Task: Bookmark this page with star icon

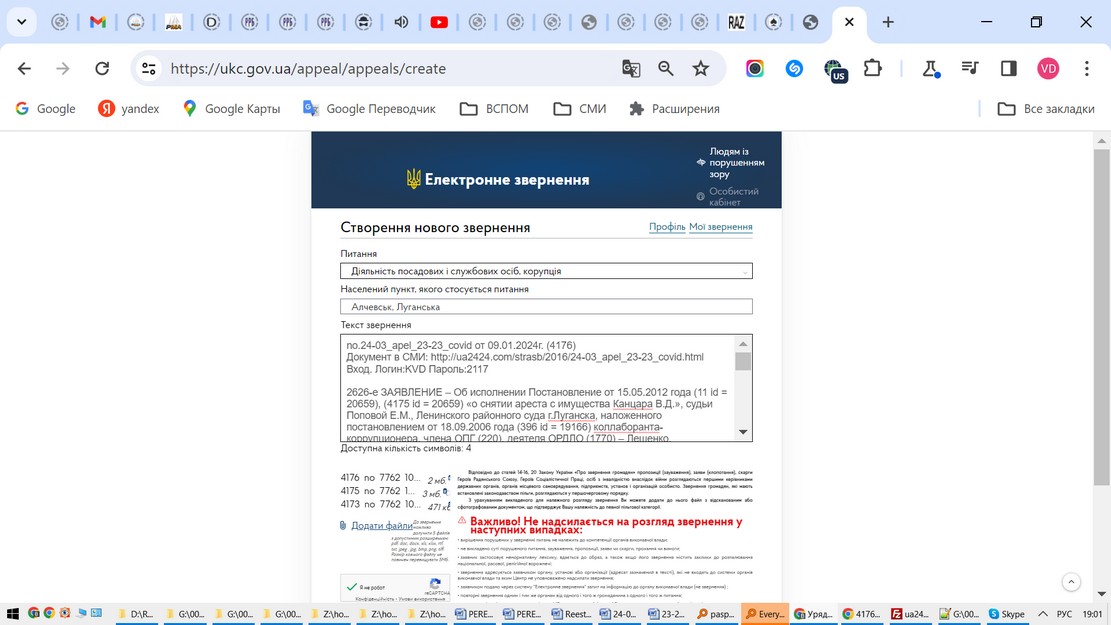Action: pos(701,69)
